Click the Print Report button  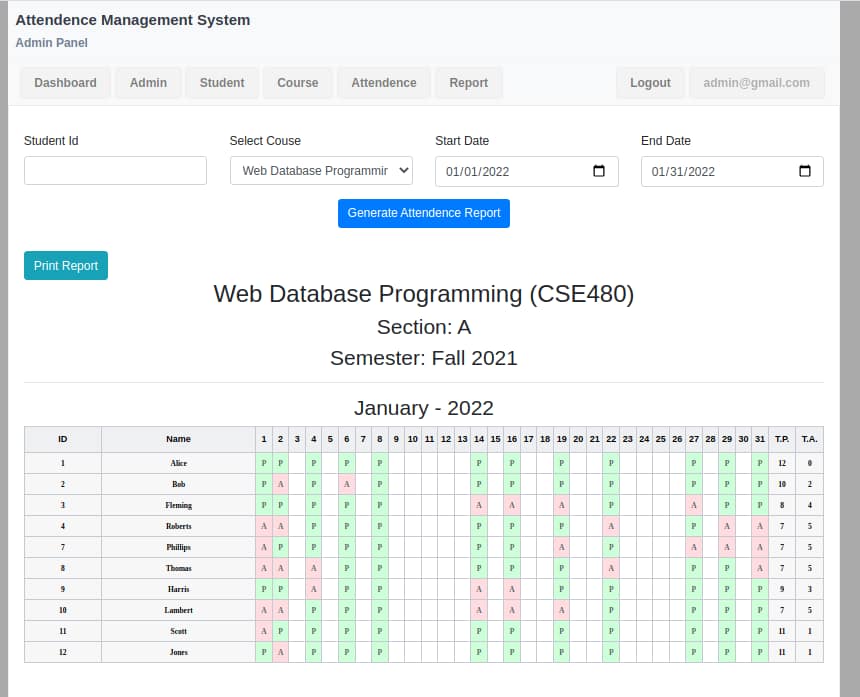(x=65, y=265)
